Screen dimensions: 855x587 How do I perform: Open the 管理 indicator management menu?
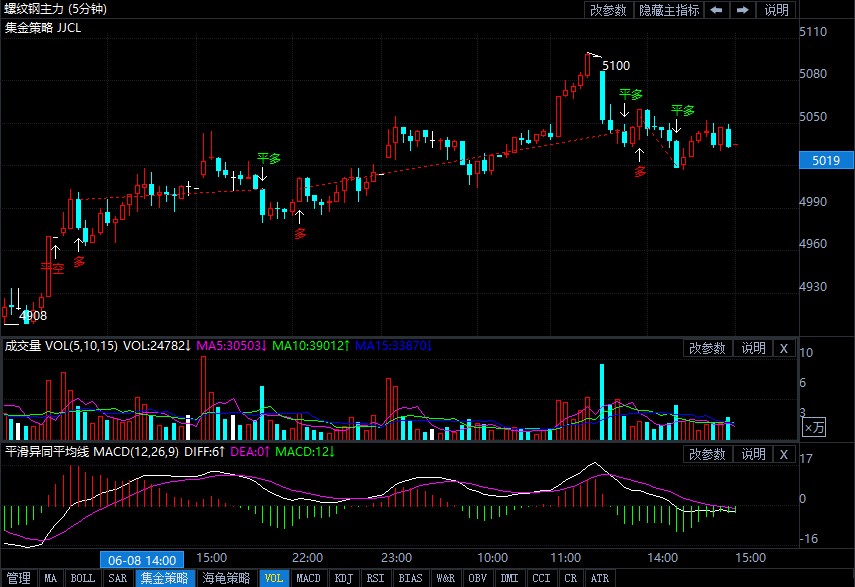[x=18, y=578]
